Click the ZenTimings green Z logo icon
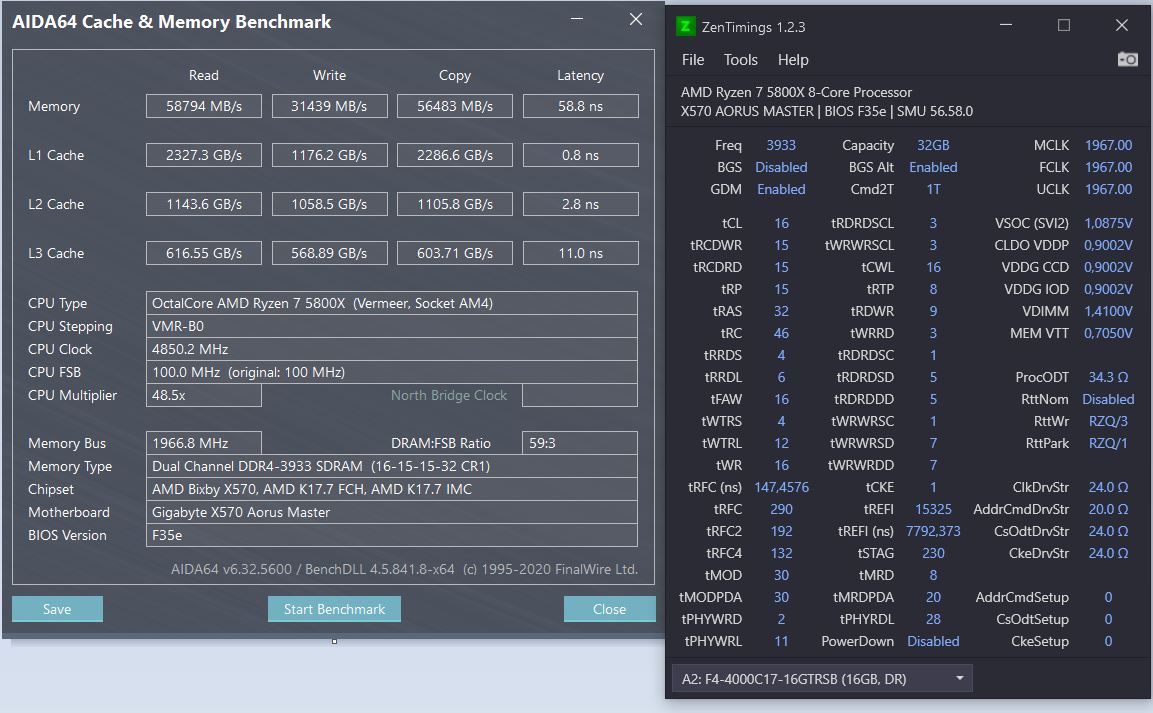 tap(685, 26)
